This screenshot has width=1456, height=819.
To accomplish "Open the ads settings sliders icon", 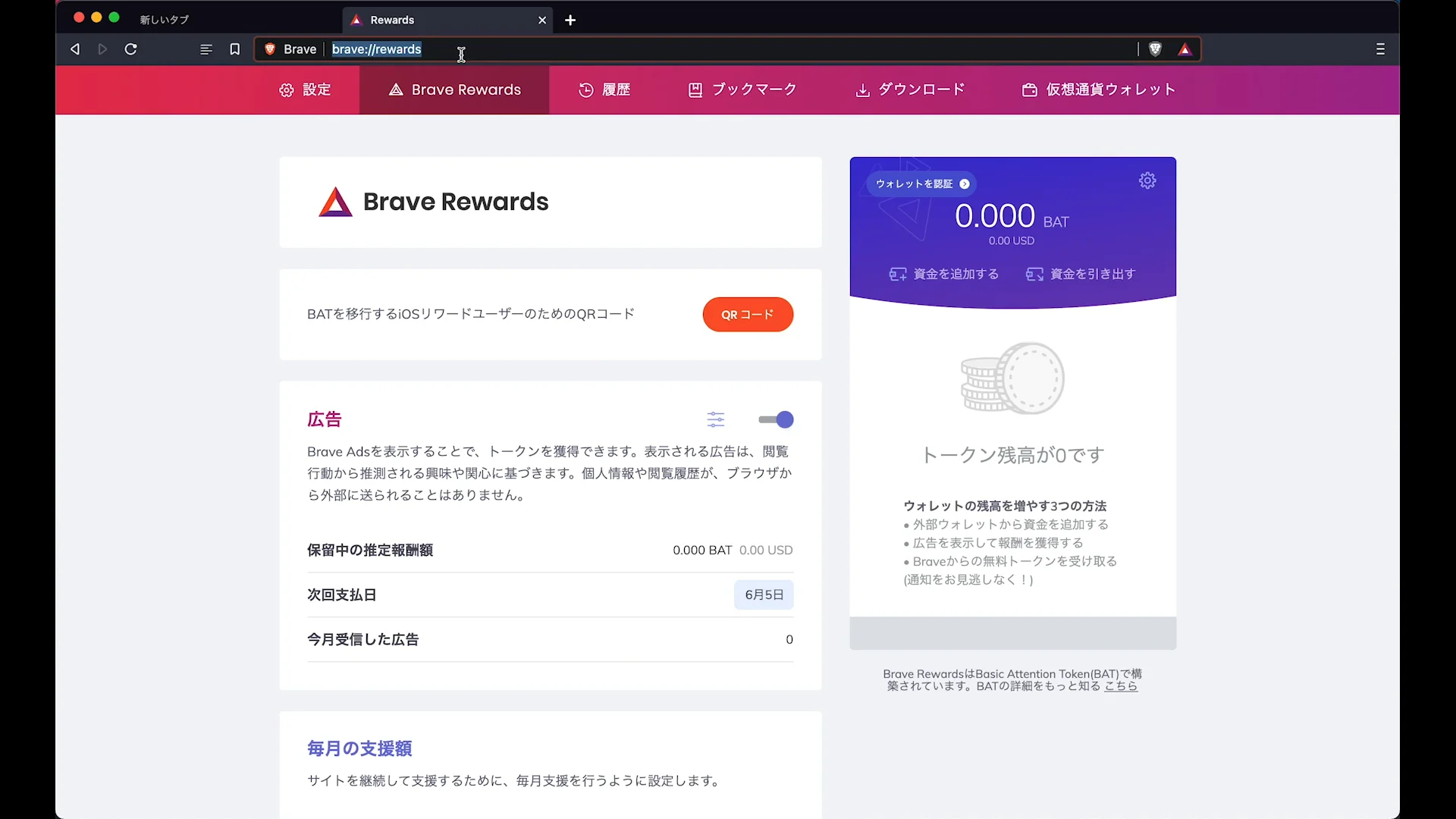I will (x=716, y=419).
